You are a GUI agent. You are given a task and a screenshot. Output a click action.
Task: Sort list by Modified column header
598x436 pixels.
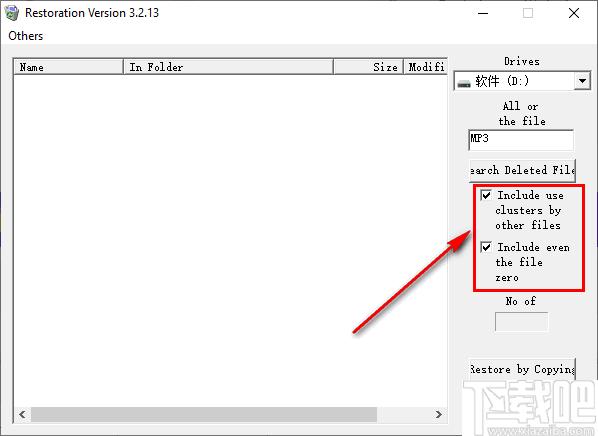(425, 67)
